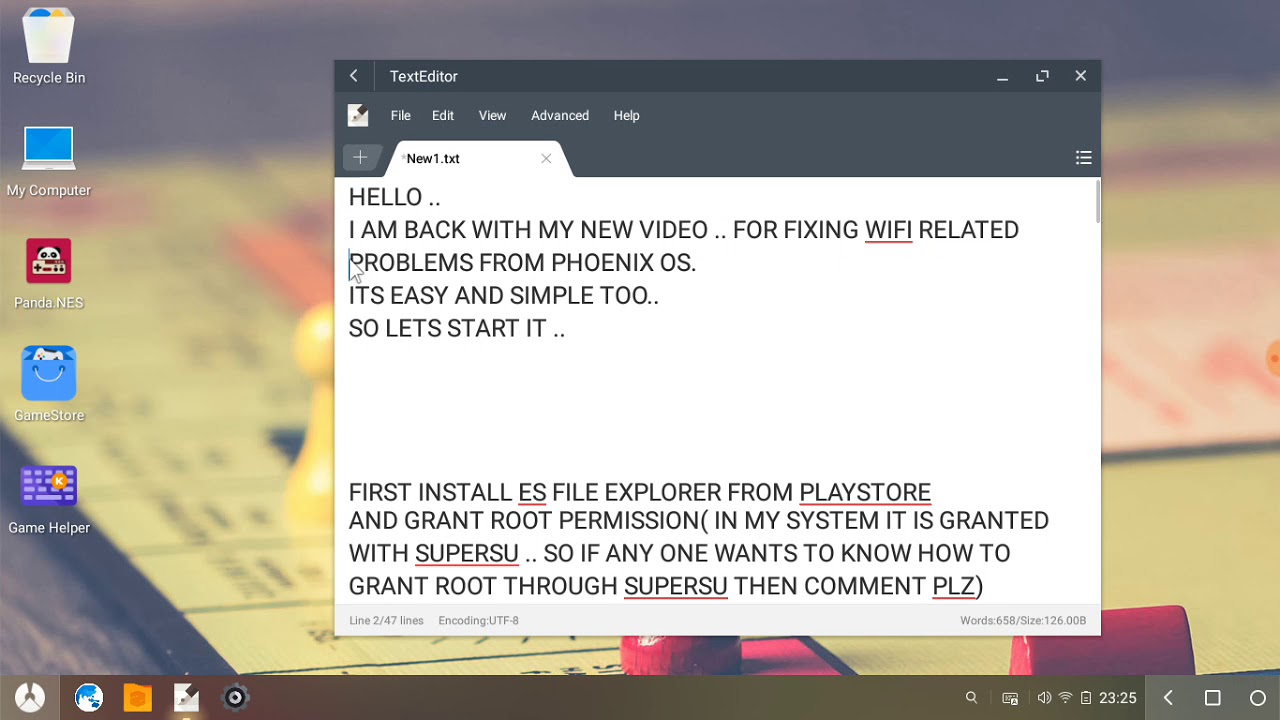Open the Help menu

point(627,116)
